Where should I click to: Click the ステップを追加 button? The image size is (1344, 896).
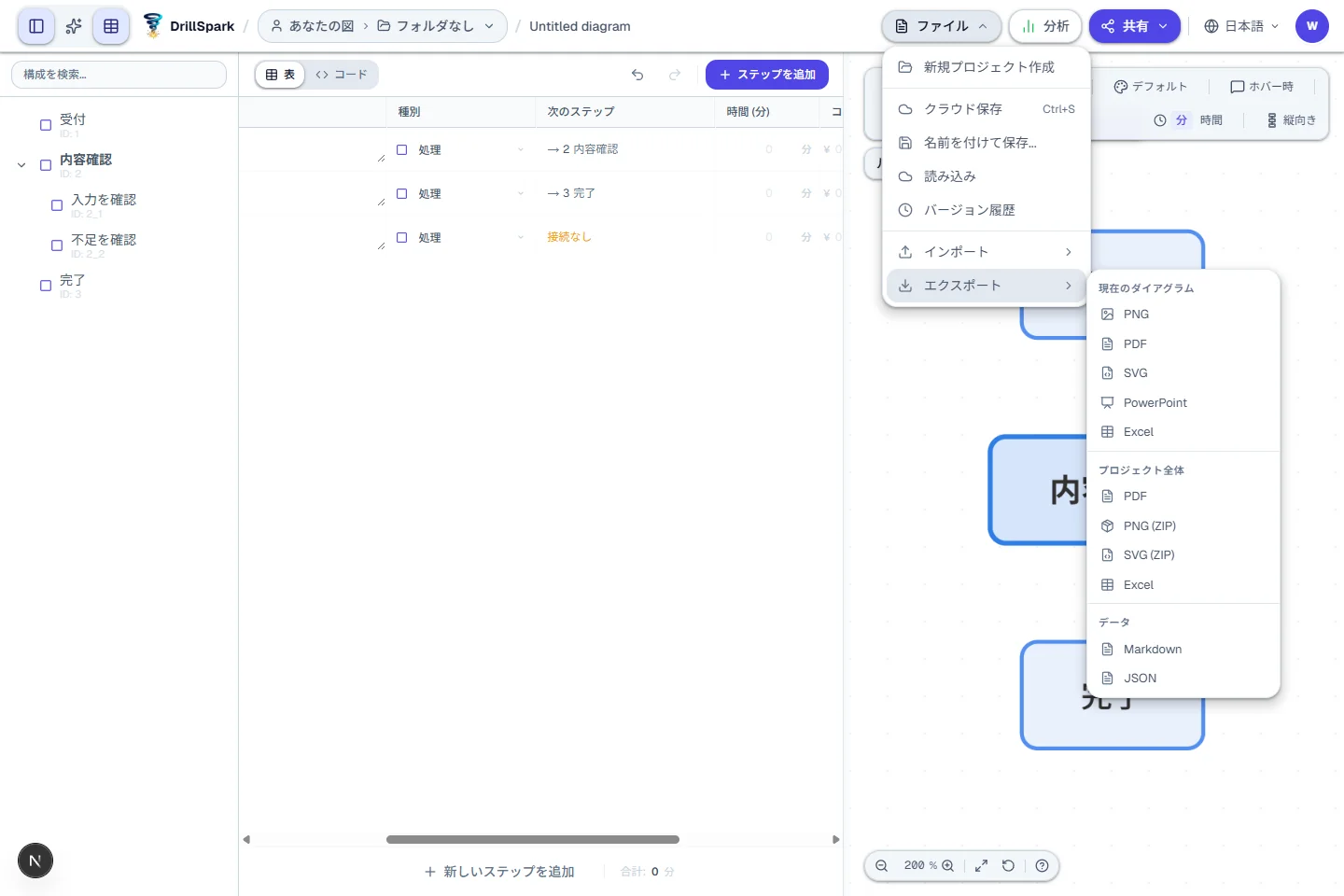point(767,75)
